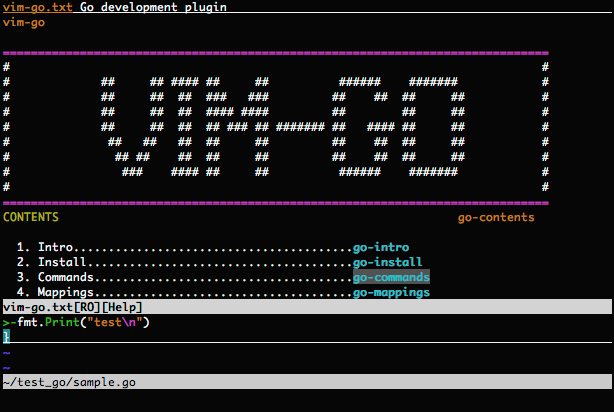Open the go-mappings tag link
The image size is (614, 412).
[x=391, y=292]
